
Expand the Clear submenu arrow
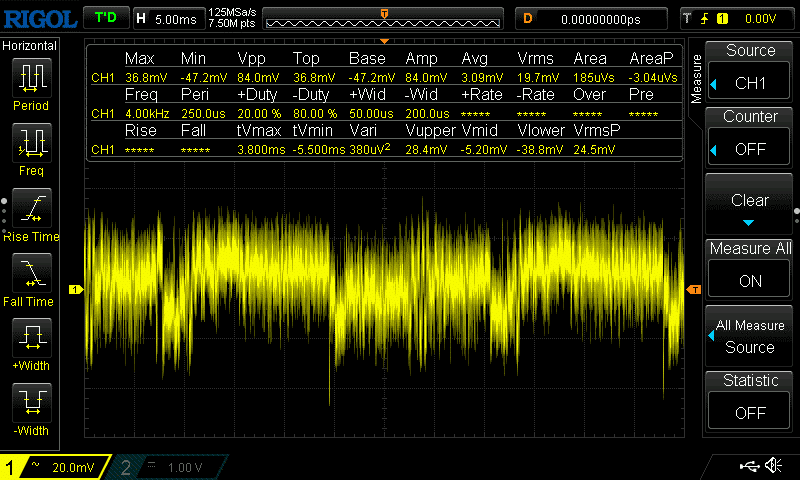(x=750, y=222)
